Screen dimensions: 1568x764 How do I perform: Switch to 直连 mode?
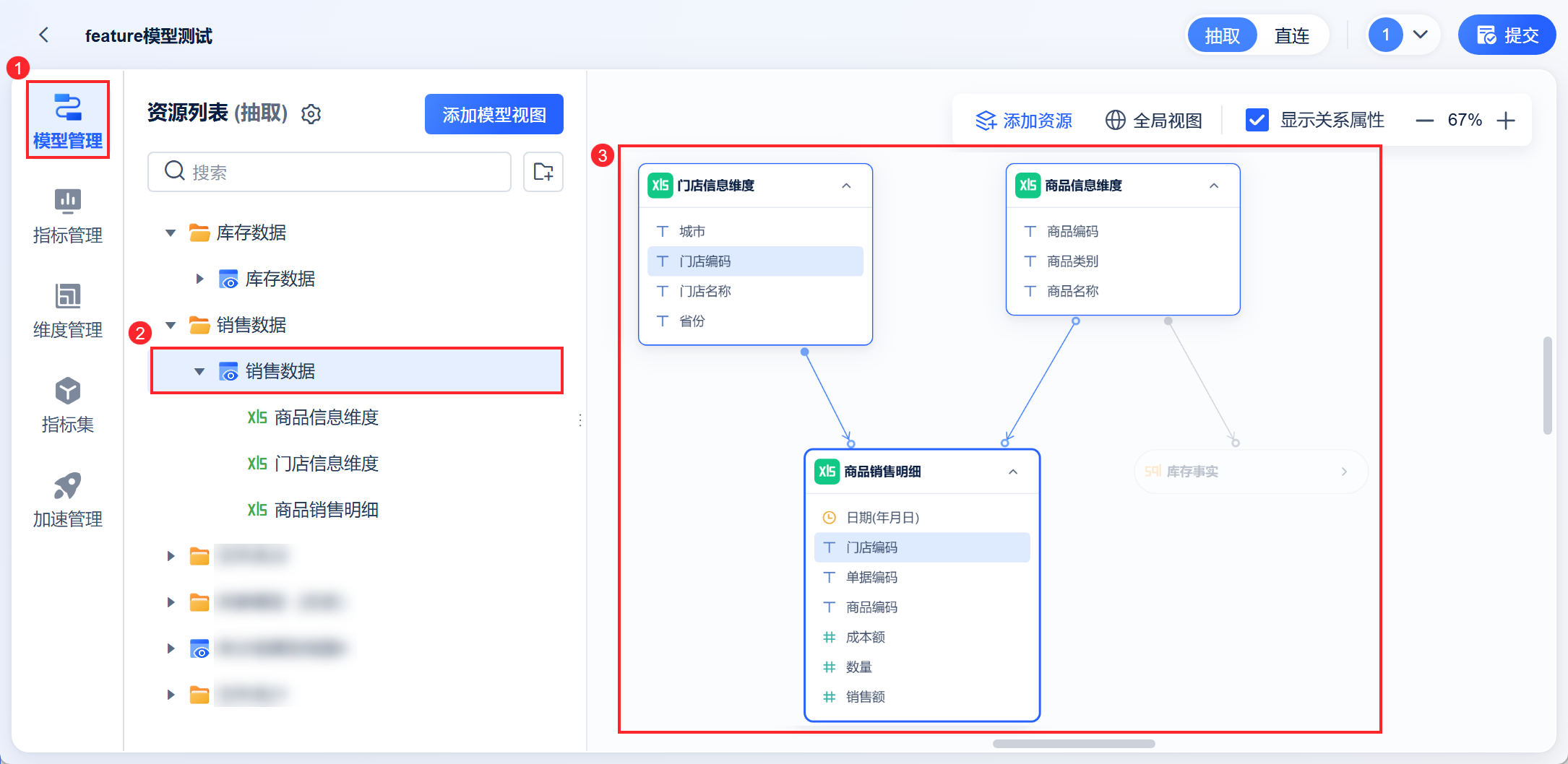pyautogui.click(x=1291, y=35)
